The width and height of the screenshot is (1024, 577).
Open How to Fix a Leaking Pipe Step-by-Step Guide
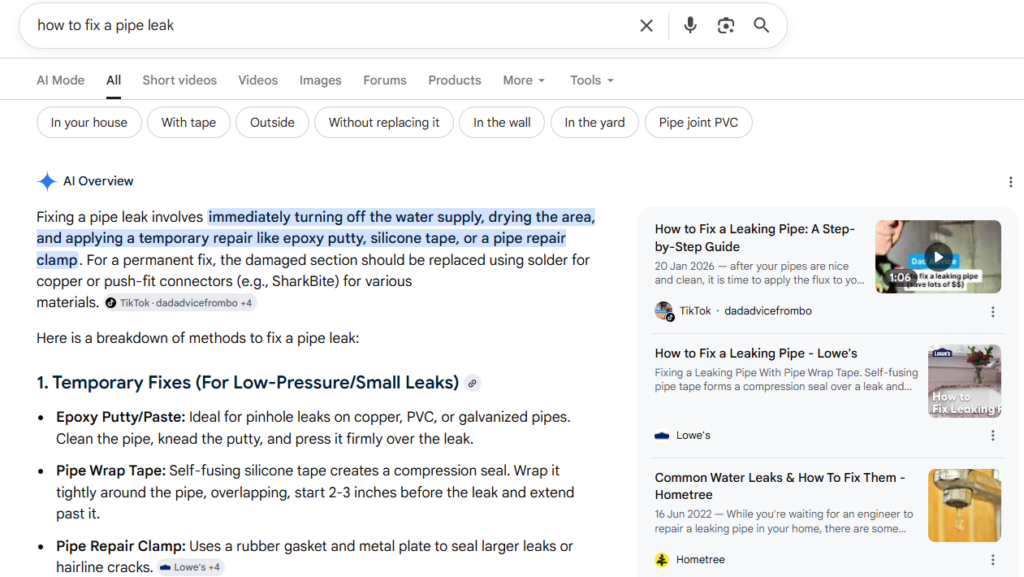755,238
